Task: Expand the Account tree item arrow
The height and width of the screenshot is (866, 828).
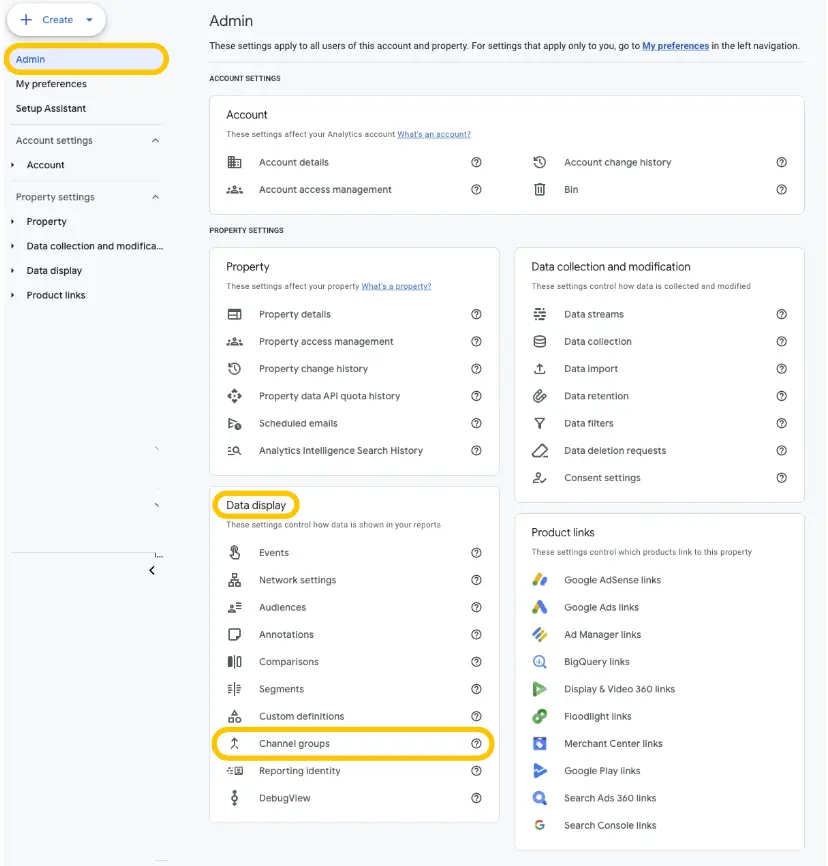Action: pos(13,165)
